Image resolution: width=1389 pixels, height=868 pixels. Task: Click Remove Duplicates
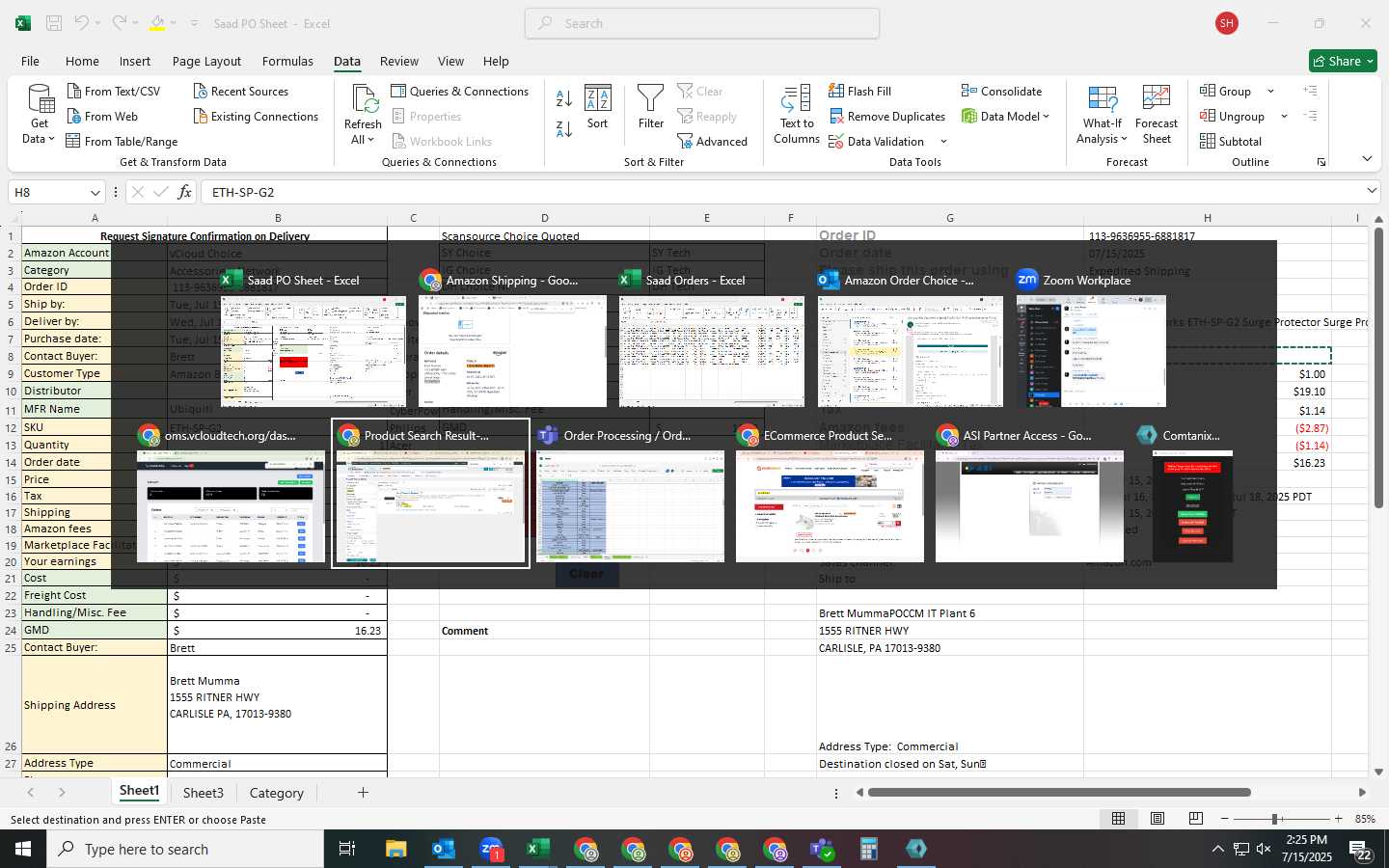pyautogui.click(x=886, y=116)
